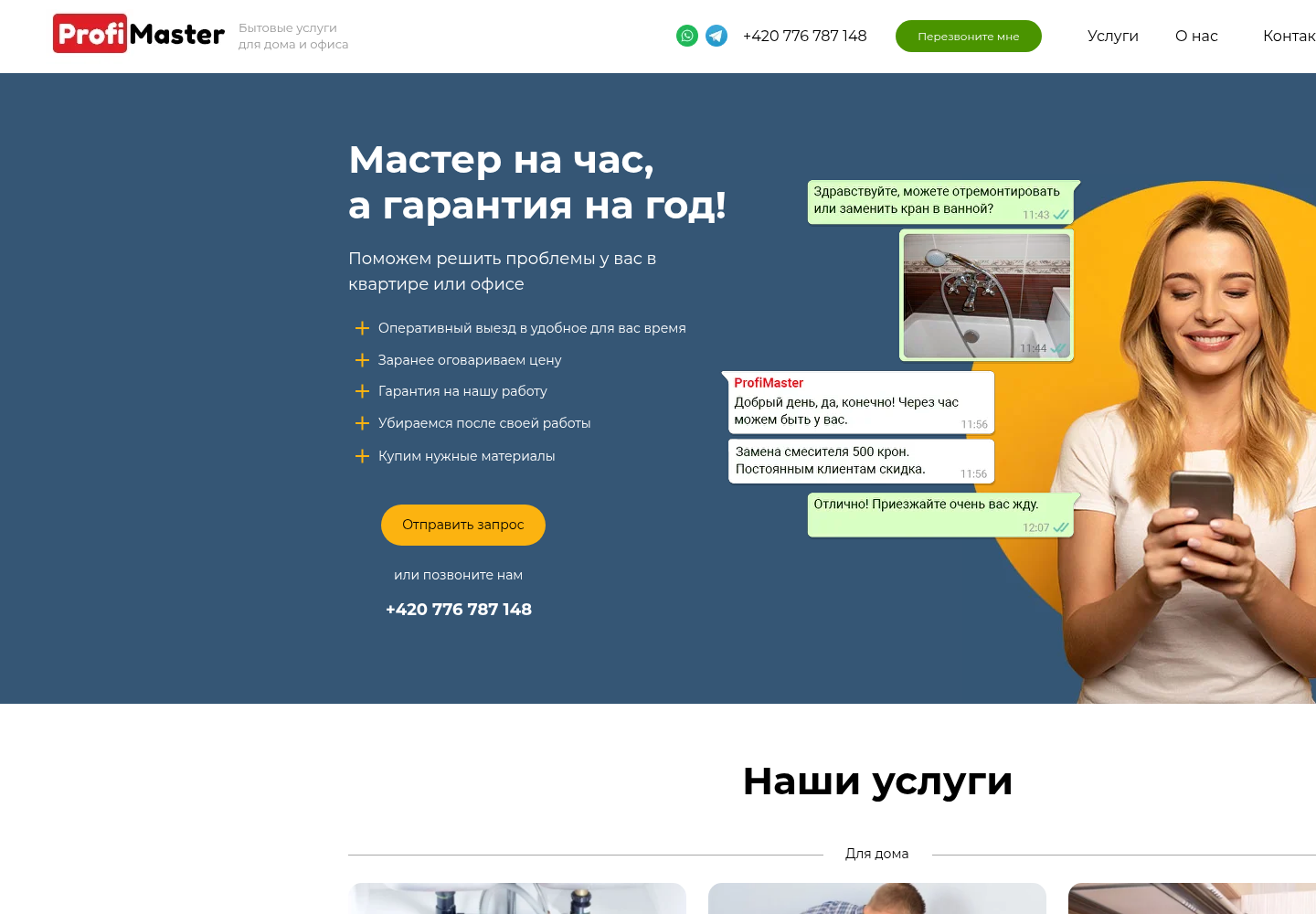This screenshot has height=914, width=1316.
Task: Click the double check marks at 12:07
Action: 1061,527
